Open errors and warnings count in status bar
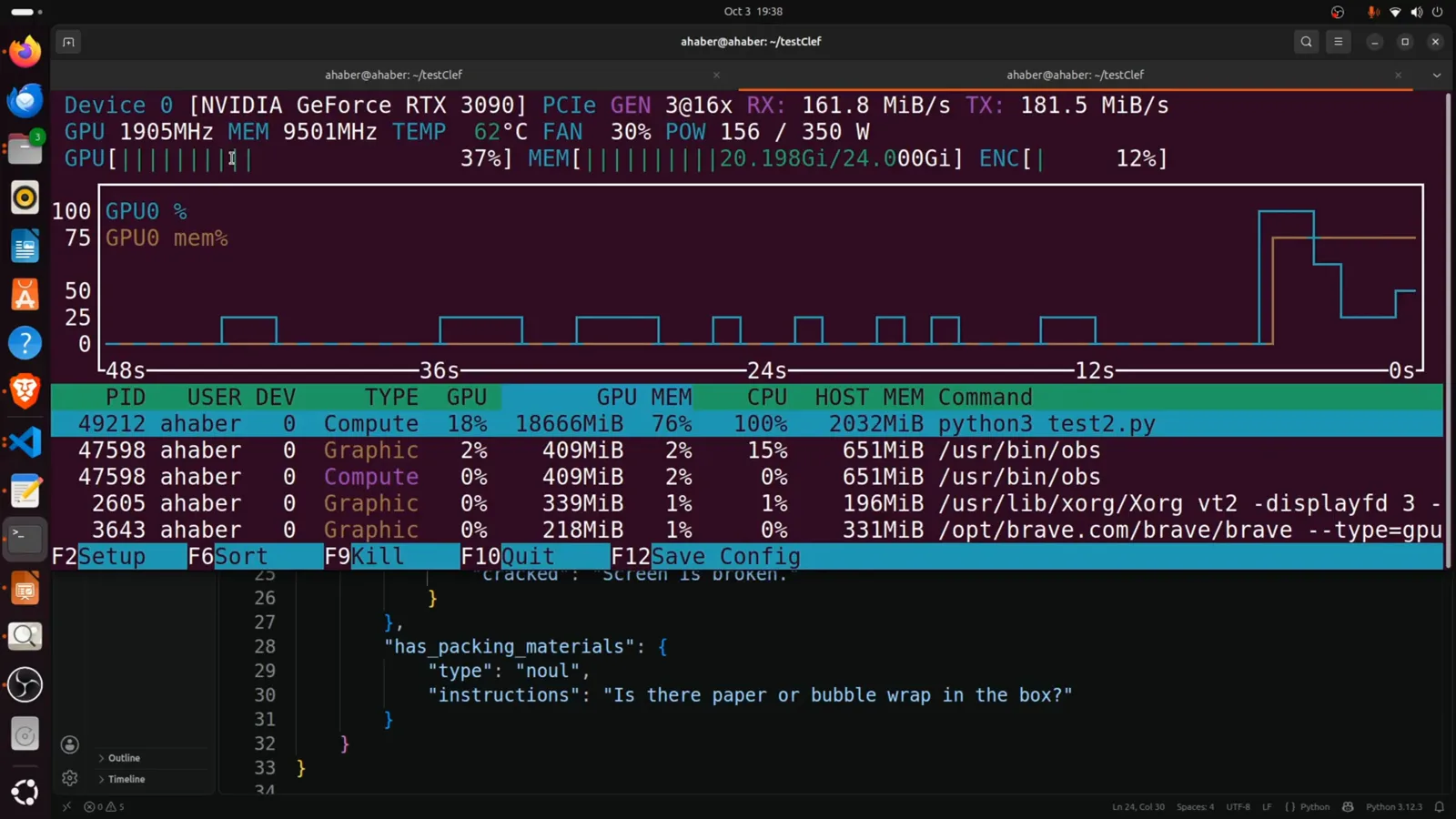The height and width of the screenshot is (819, 1456). click(104, 806)
